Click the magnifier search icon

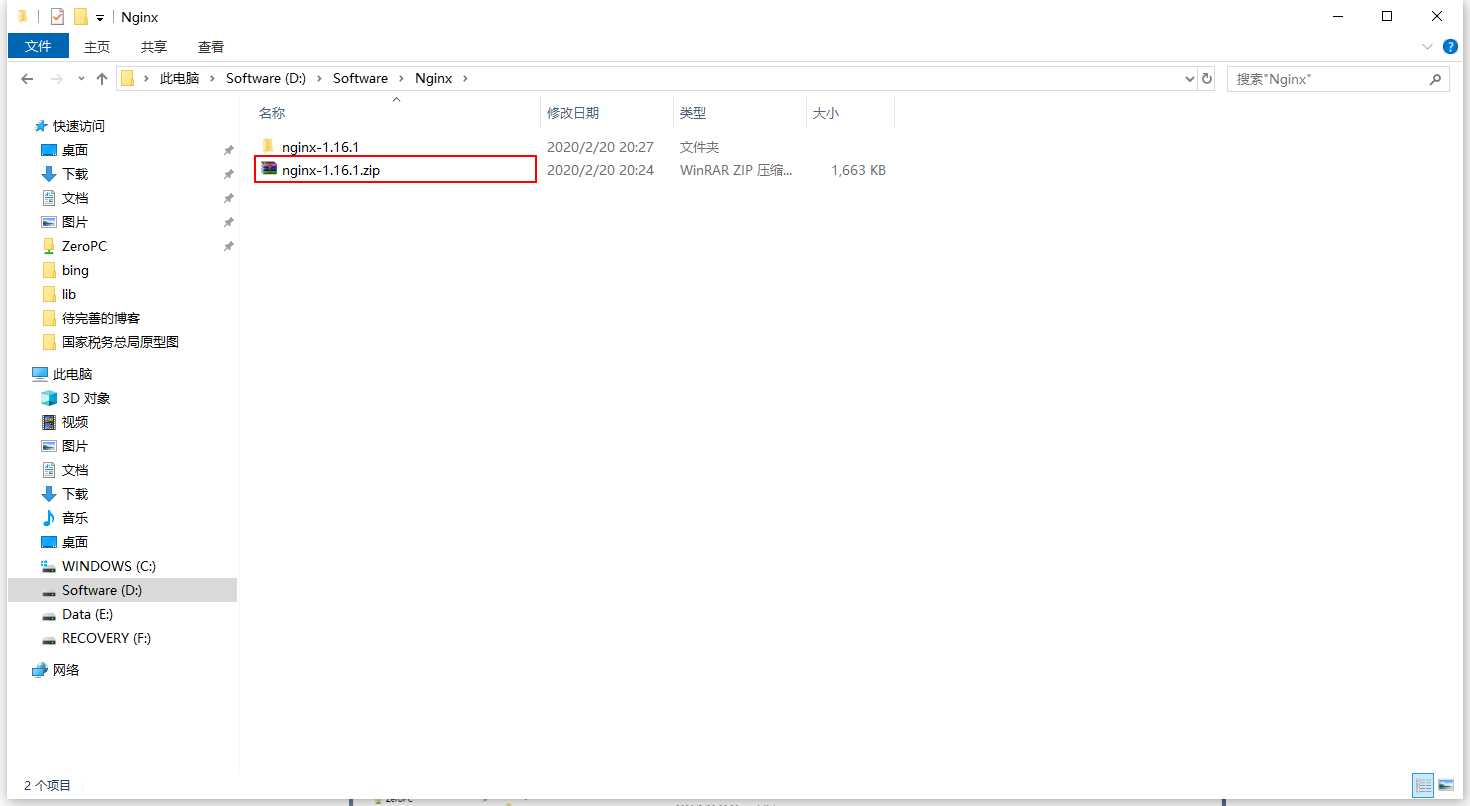1435,78
